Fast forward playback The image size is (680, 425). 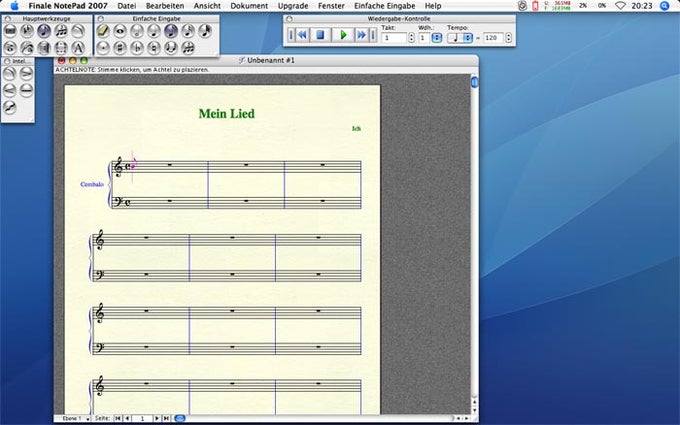pyautogui.click(x=361, y=35)
